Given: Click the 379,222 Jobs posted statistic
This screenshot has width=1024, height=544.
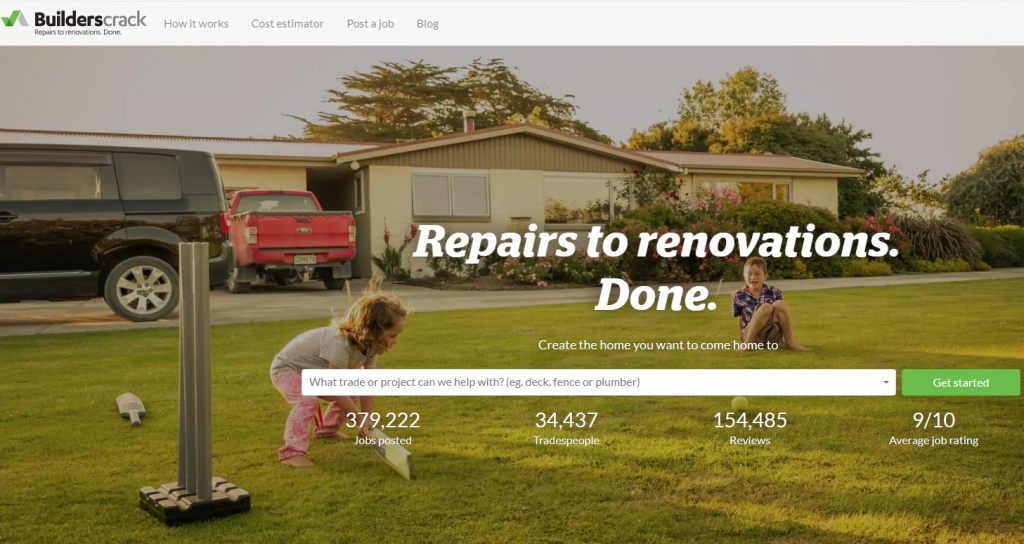Looking at the screenshot, I should pyautogui.click(x=383, y=428).
